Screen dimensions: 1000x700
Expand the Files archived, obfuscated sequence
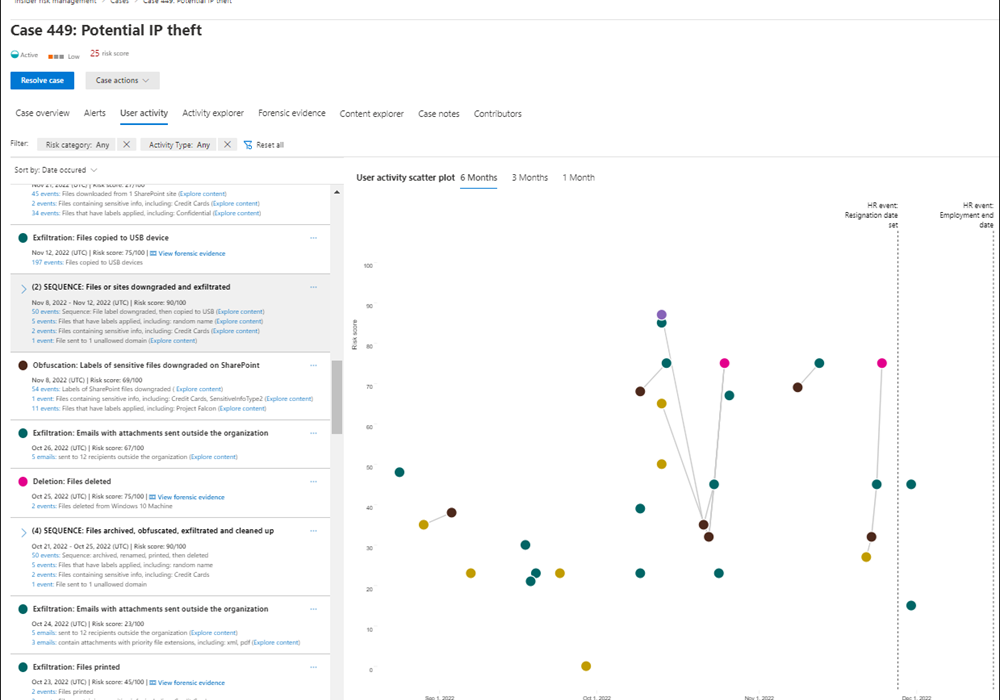coord(23,532)
